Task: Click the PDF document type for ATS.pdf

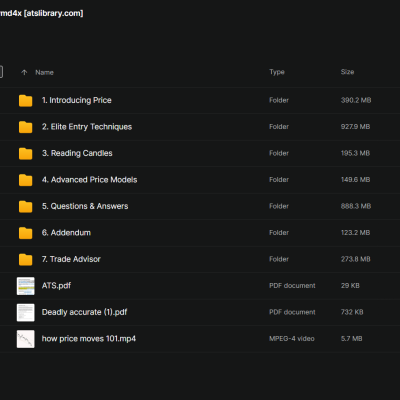Action: [292, 286]
